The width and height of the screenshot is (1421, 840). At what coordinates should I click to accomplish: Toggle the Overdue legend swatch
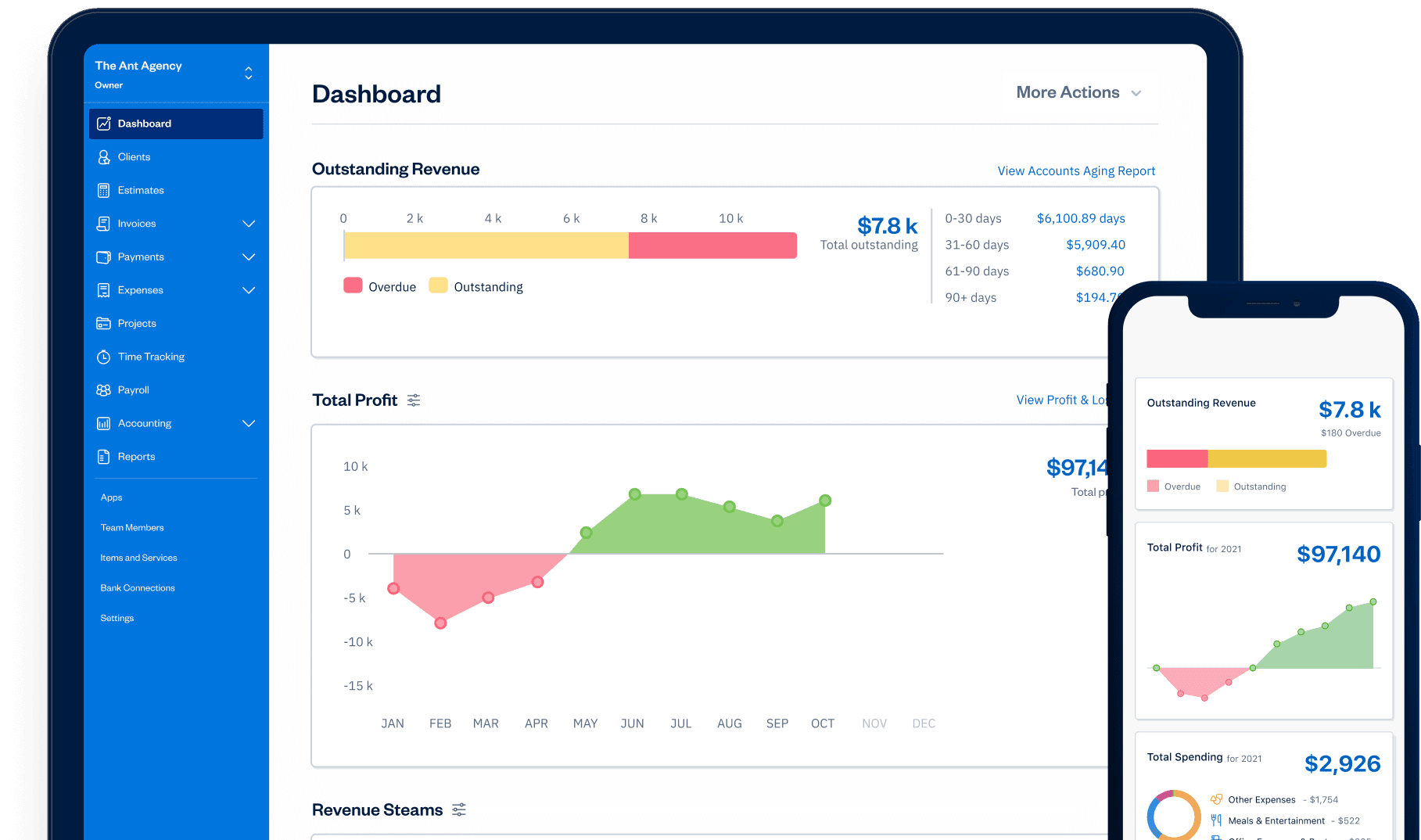[x=353, y=285]
